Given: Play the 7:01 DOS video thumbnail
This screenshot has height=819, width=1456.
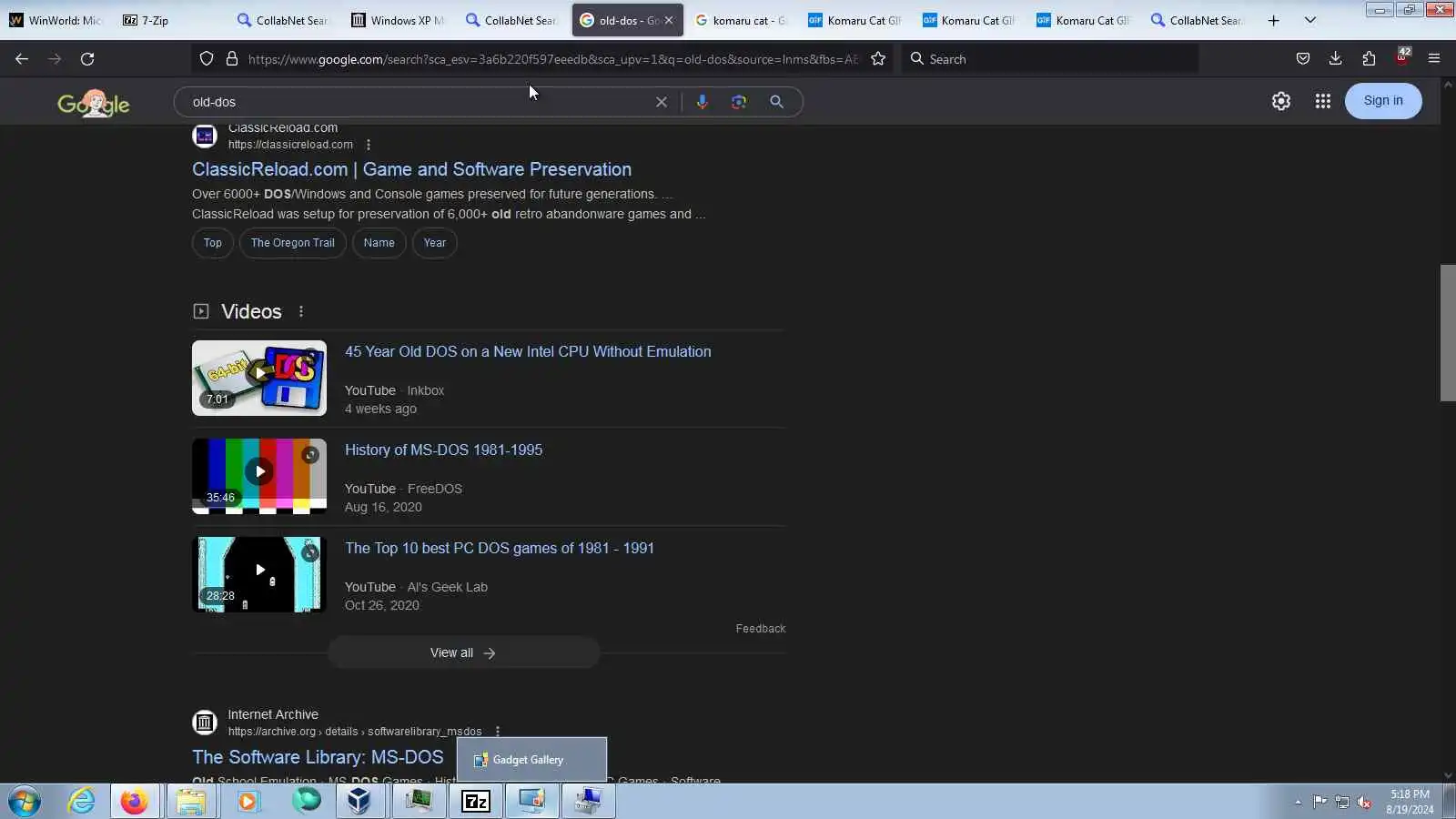Looking at the screenshot, I should (259, 379).
